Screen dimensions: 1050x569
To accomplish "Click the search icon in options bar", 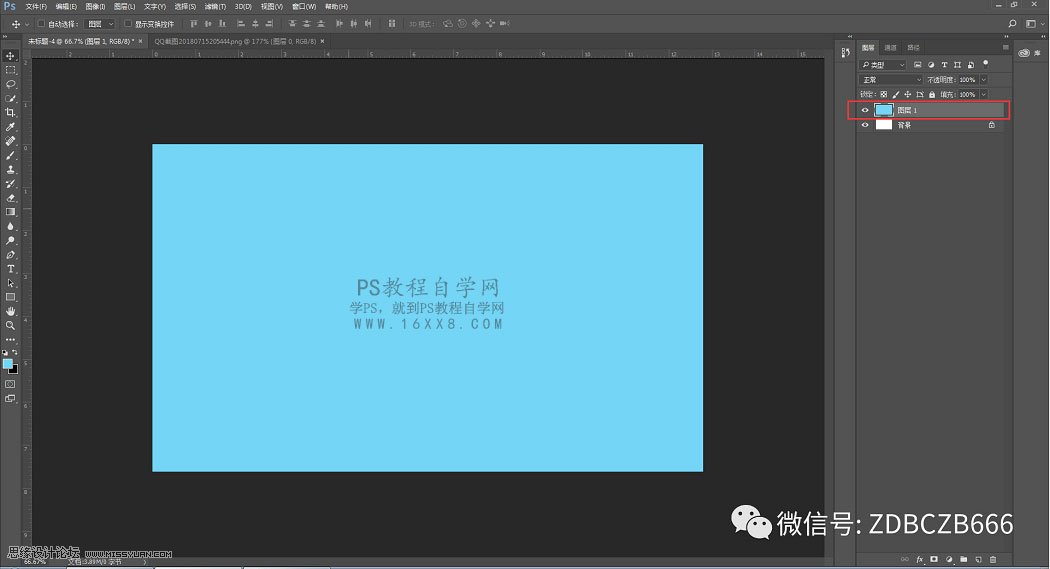I will (x=1012, y=23).
